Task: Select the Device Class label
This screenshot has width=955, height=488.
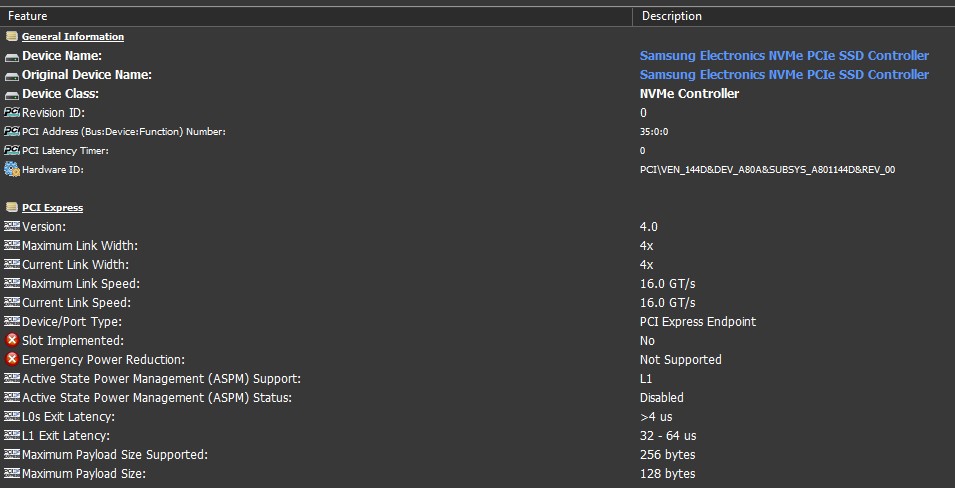Action: click(60, 94)
